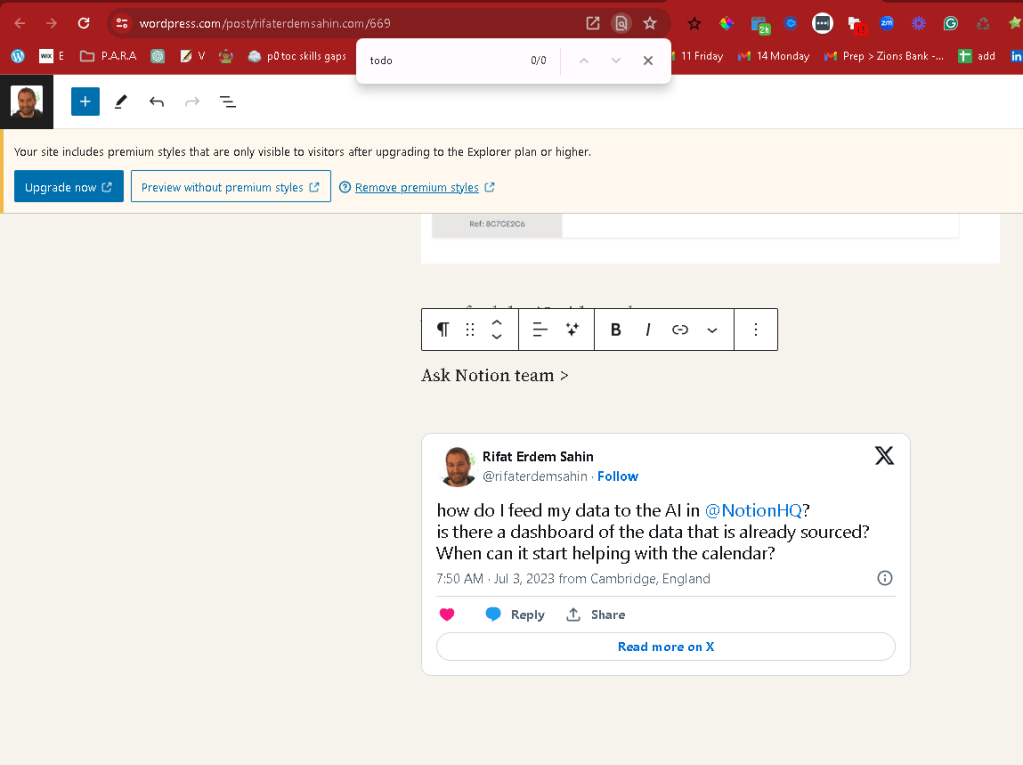The height and width of the screenshot is (765, 1023).
Task: Click Preview without premium styles
Action: (231, 187)
